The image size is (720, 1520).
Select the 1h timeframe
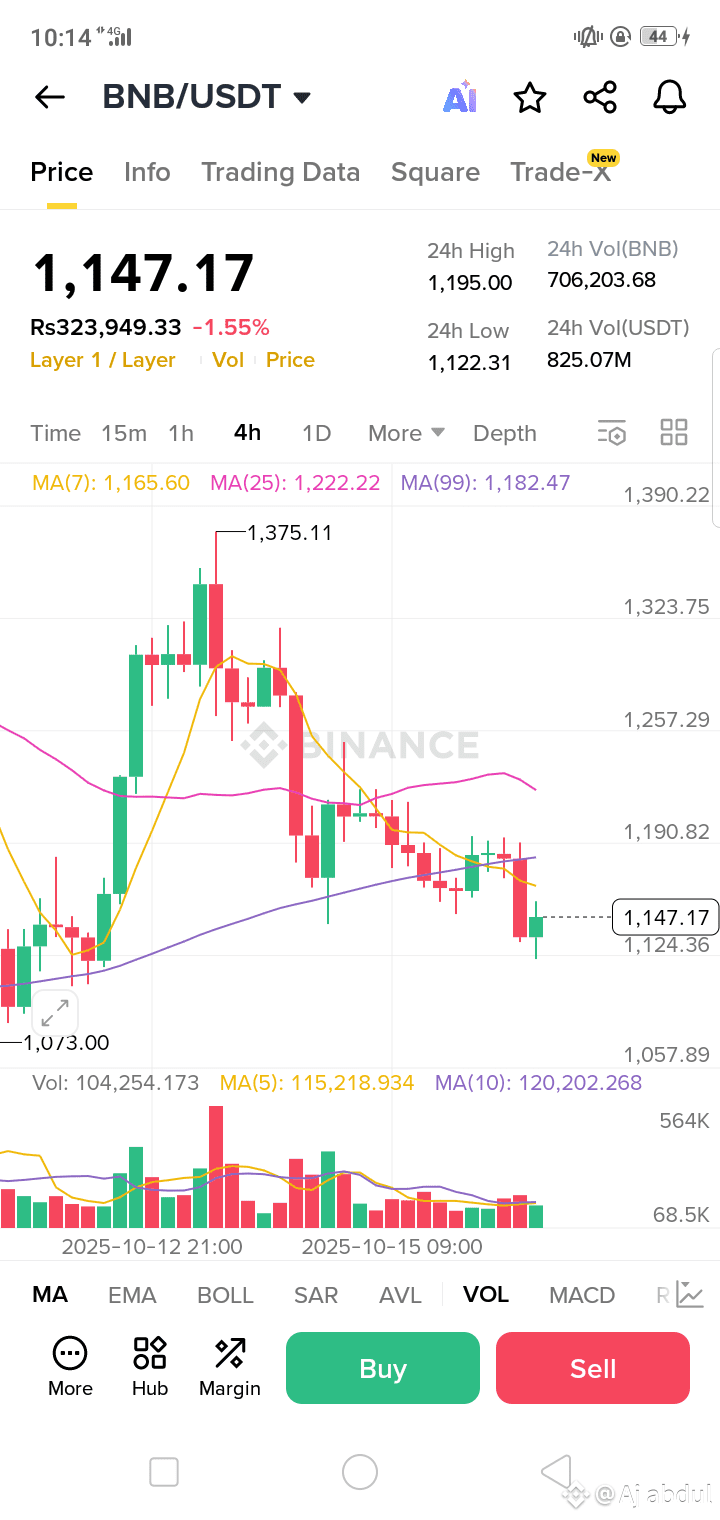click(x=181, y=433)
